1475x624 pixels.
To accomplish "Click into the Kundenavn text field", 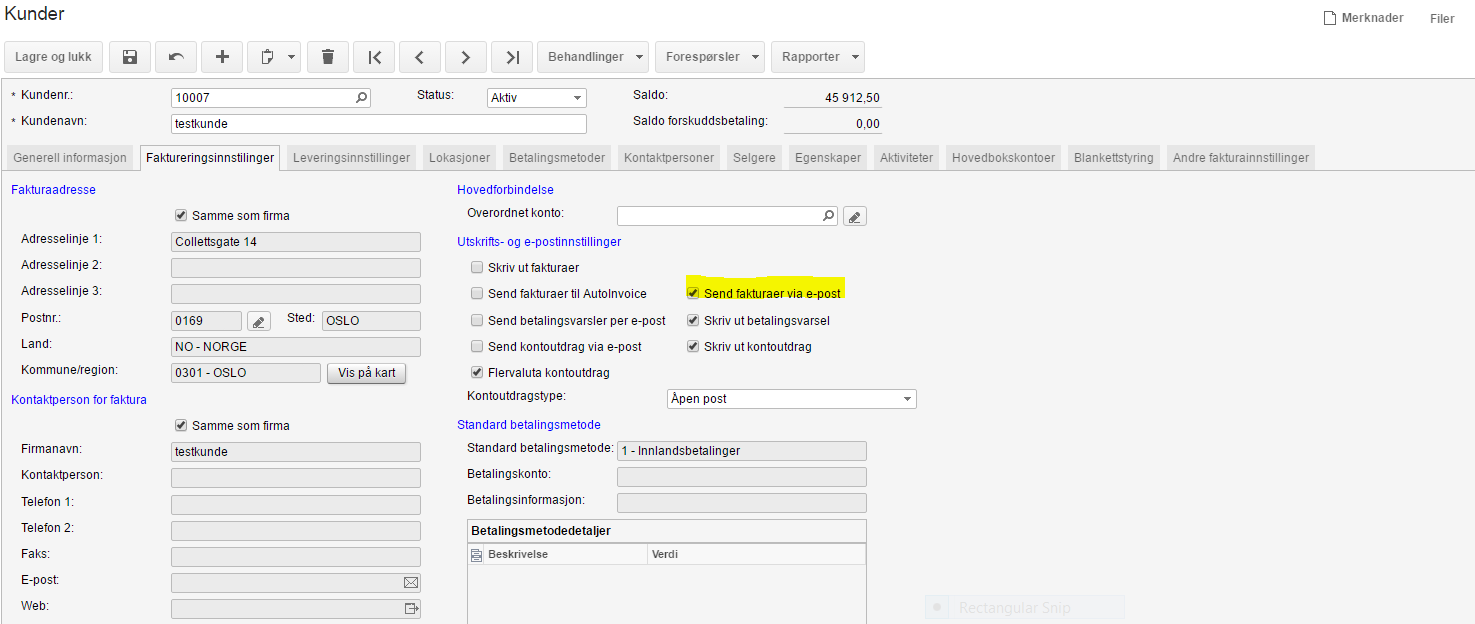I will coord(378,124).
